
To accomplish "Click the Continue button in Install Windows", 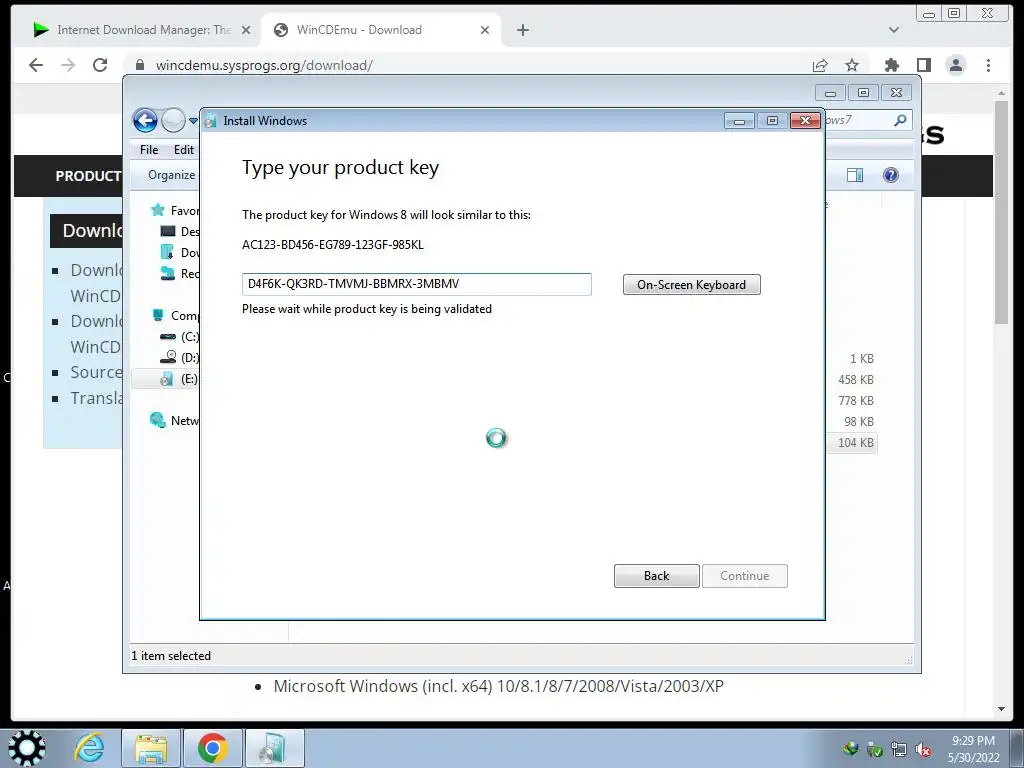I will (744, 576).
